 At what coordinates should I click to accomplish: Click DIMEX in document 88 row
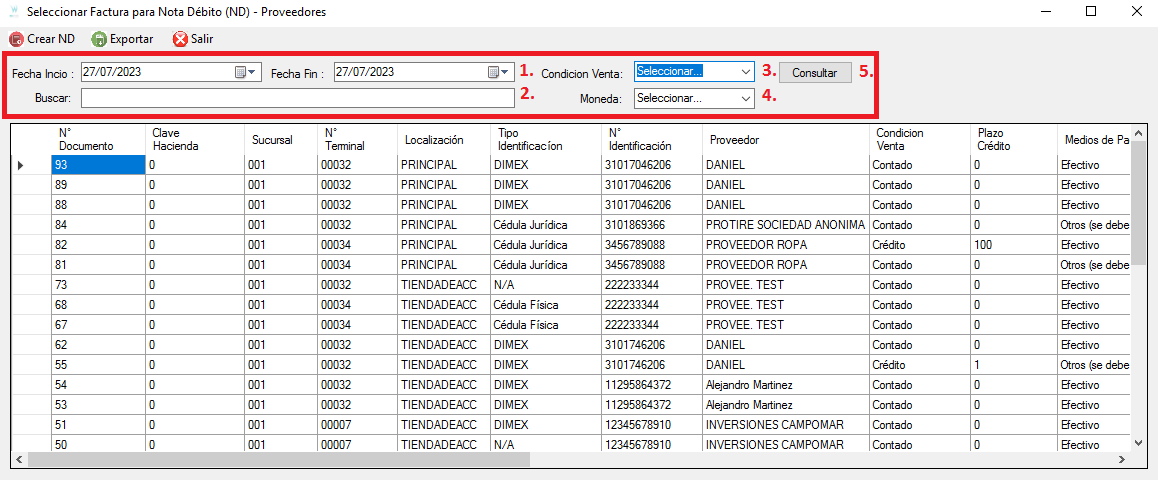(x=544, y=205)
